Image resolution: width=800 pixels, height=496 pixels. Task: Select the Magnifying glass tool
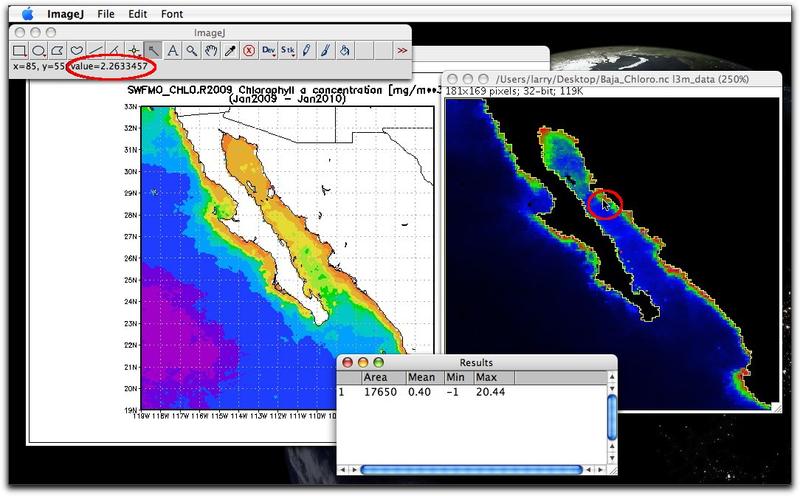(x=191, y=51)
